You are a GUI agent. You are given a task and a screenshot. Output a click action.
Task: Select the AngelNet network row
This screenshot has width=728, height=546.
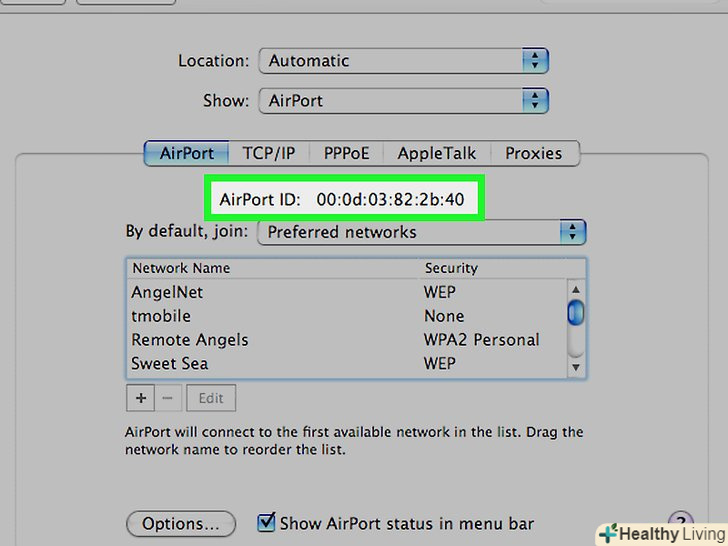(346, 292)
